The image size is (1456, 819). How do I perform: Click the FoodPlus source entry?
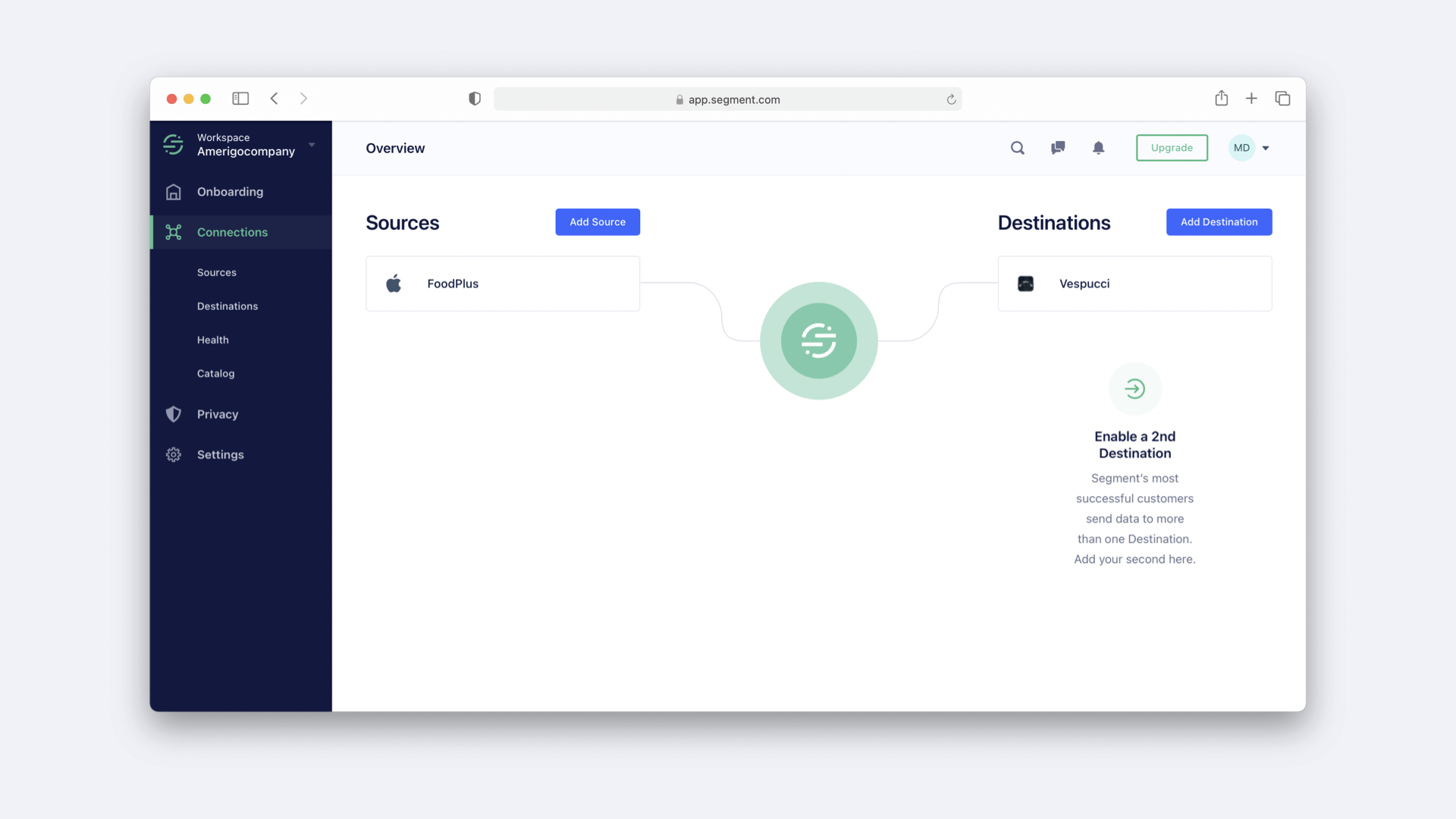point(502,283)
